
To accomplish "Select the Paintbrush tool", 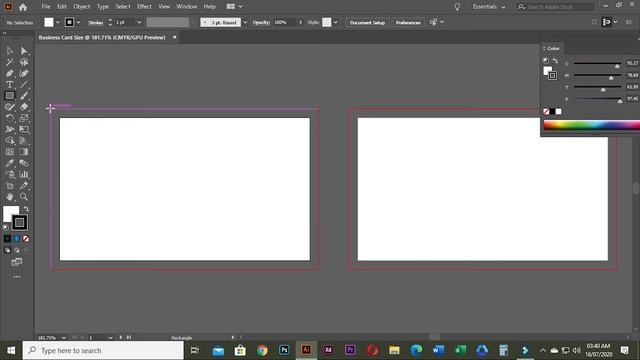I will tap(24, 96).
